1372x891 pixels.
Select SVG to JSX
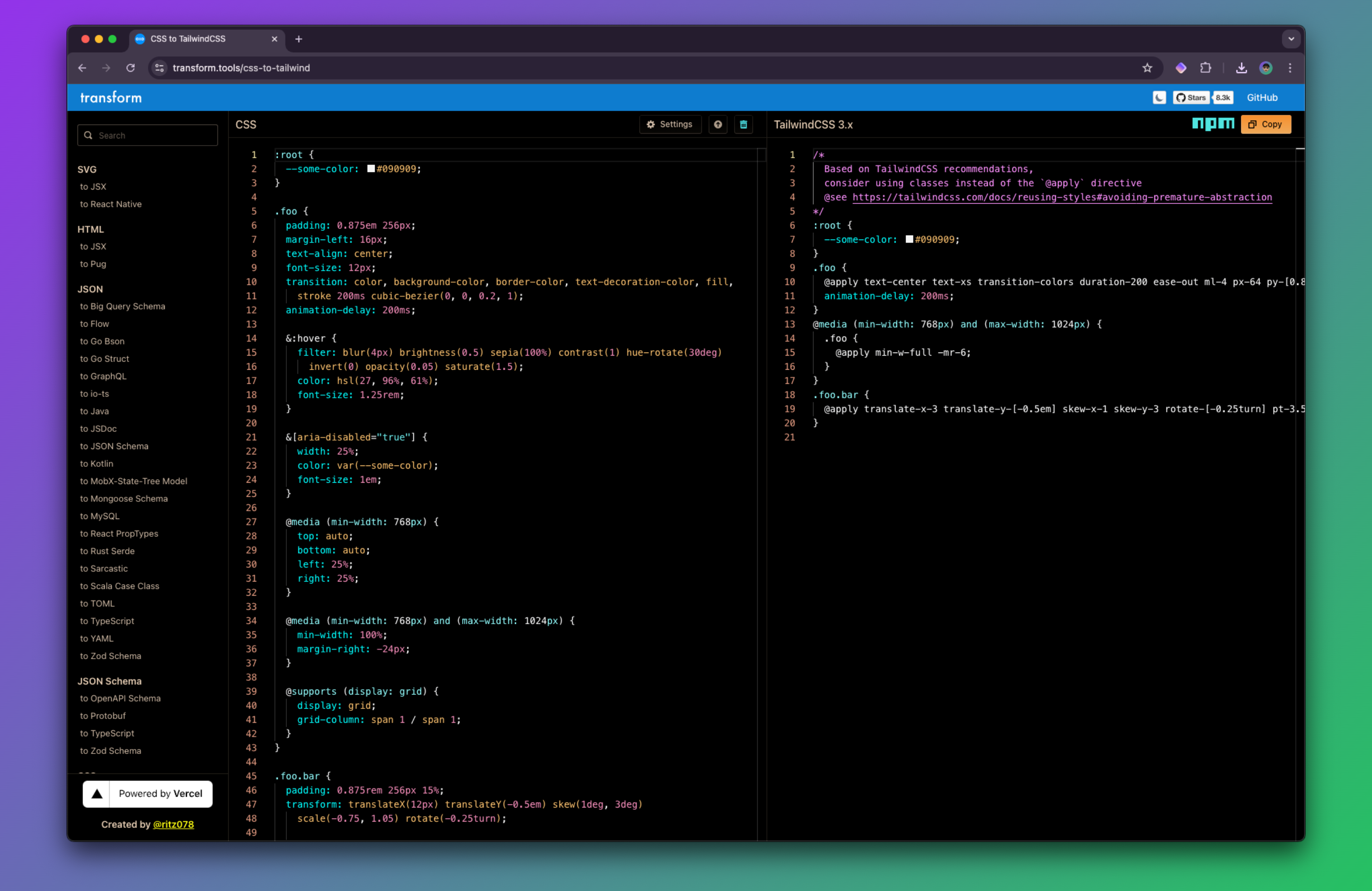click(93, 187)
